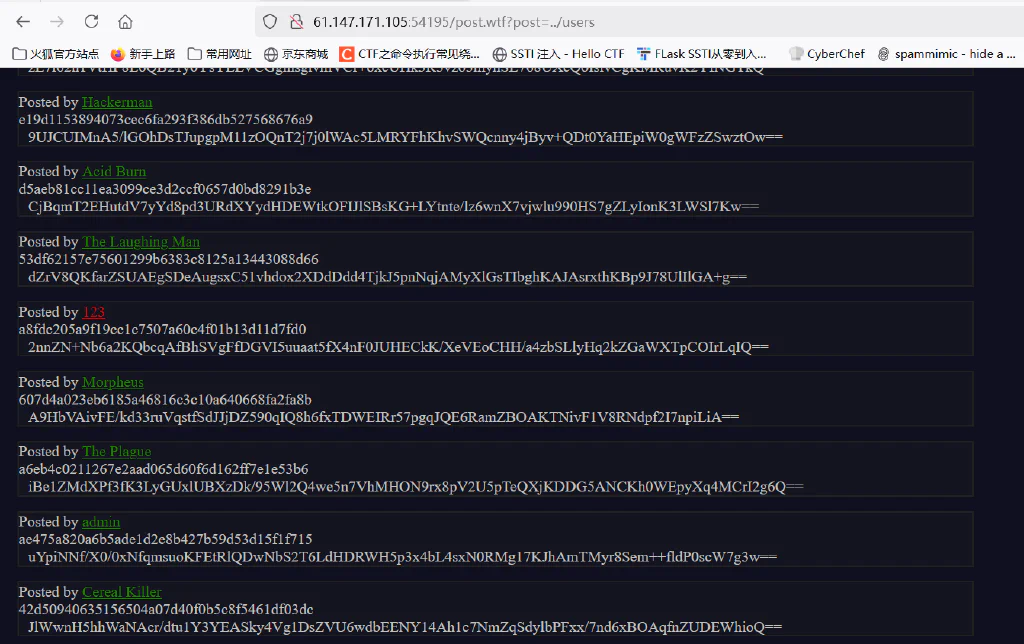Open the CyberChef bookmark
1024x644 pixels.
827,54
